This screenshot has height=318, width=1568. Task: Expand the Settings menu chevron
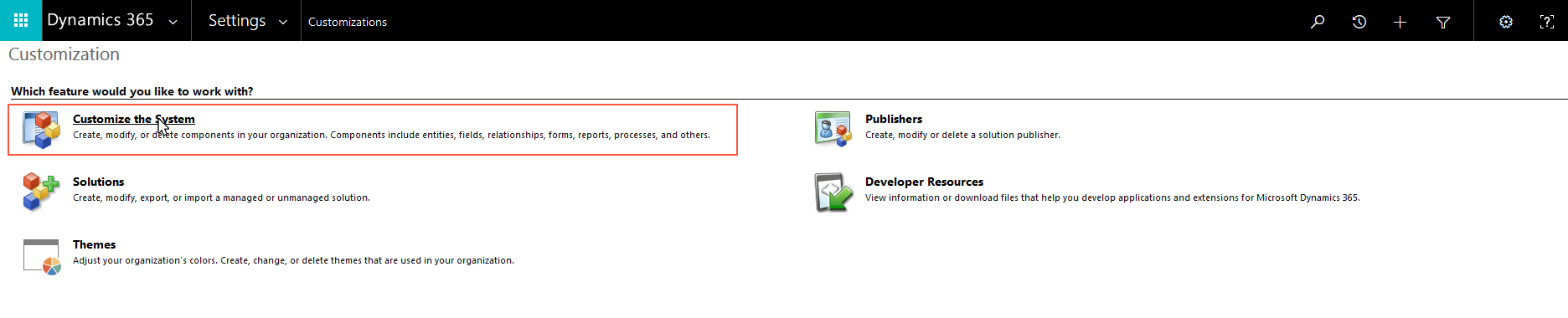pos(283,23)
